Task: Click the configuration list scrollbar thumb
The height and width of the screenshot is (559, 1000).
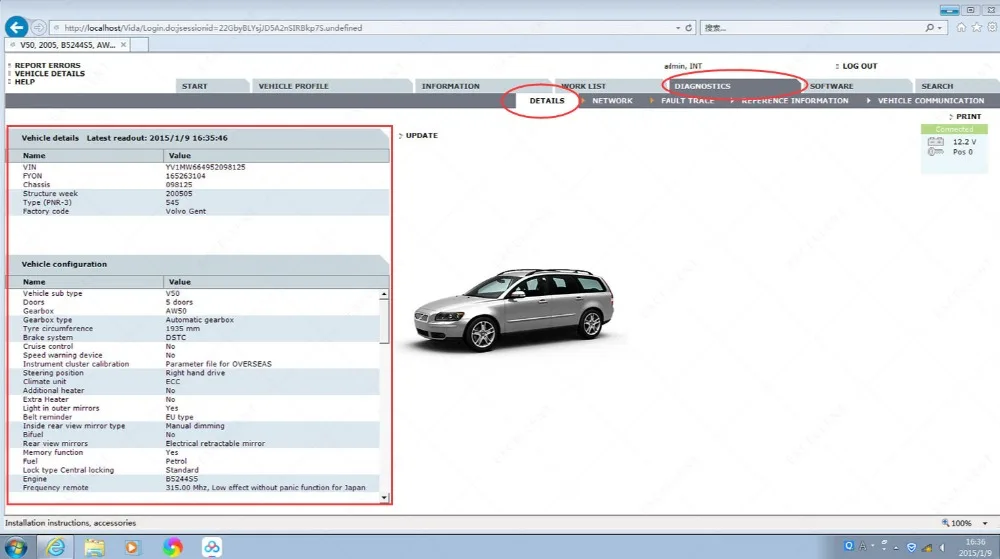Action: point(384,321)
